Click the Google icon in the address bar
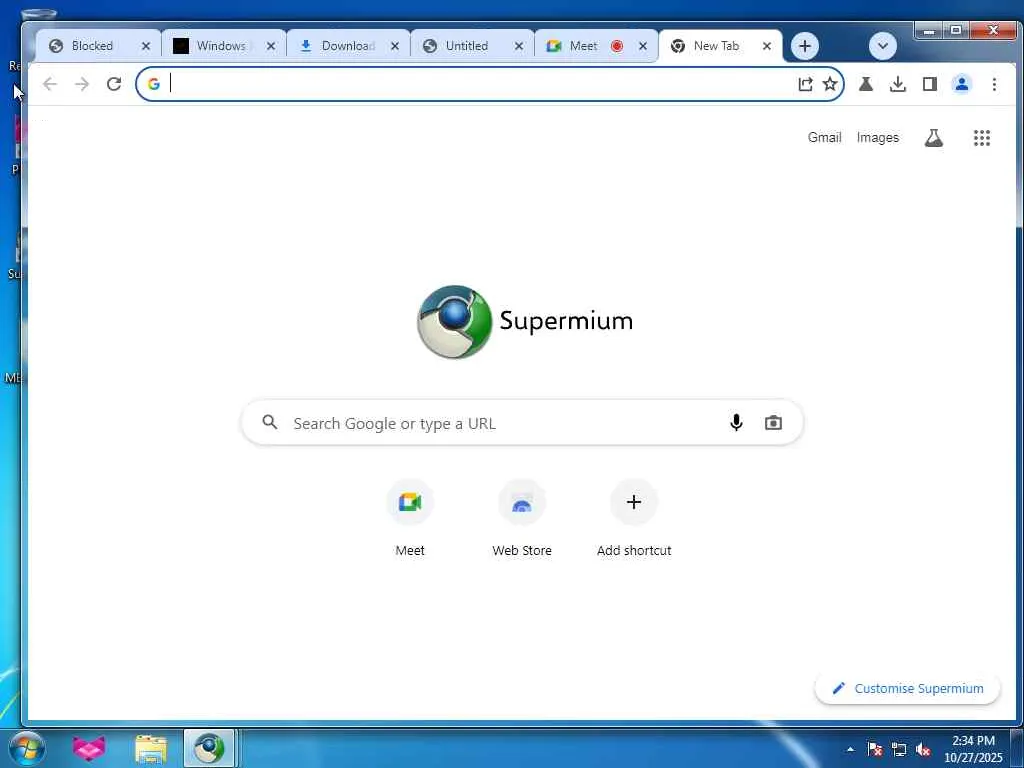Screen dimensions: 1024x768 point(153,84)
